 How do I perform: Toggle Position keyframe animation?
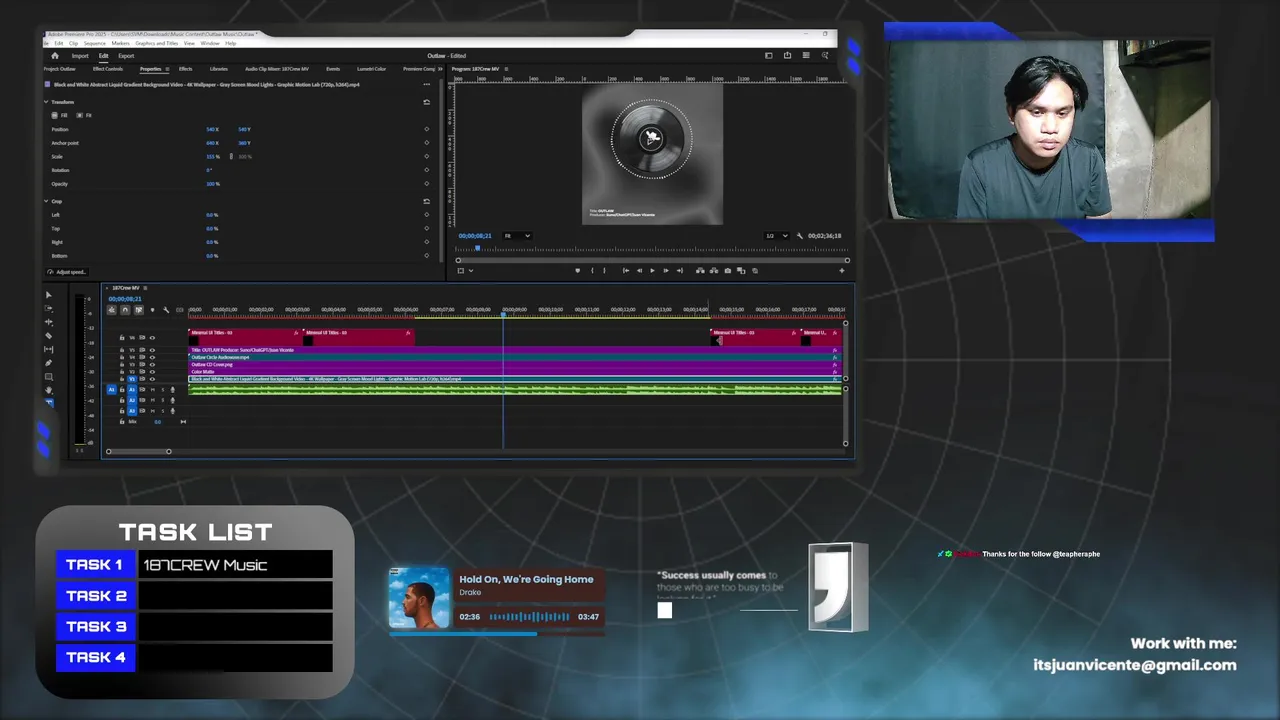tap(427, 129)
